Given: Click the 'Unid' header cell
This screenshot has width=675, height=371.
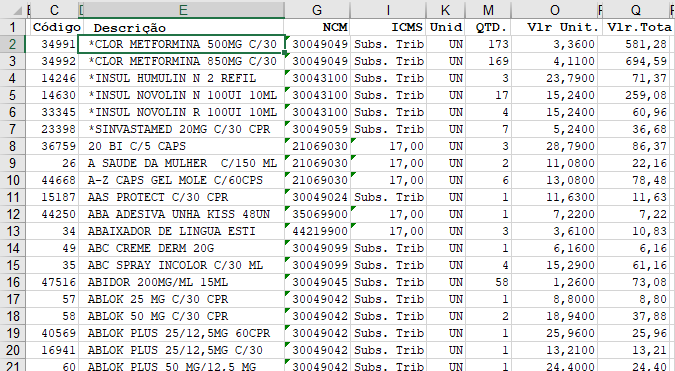Looking at the screenshot, I should click(x=446, y=28).
